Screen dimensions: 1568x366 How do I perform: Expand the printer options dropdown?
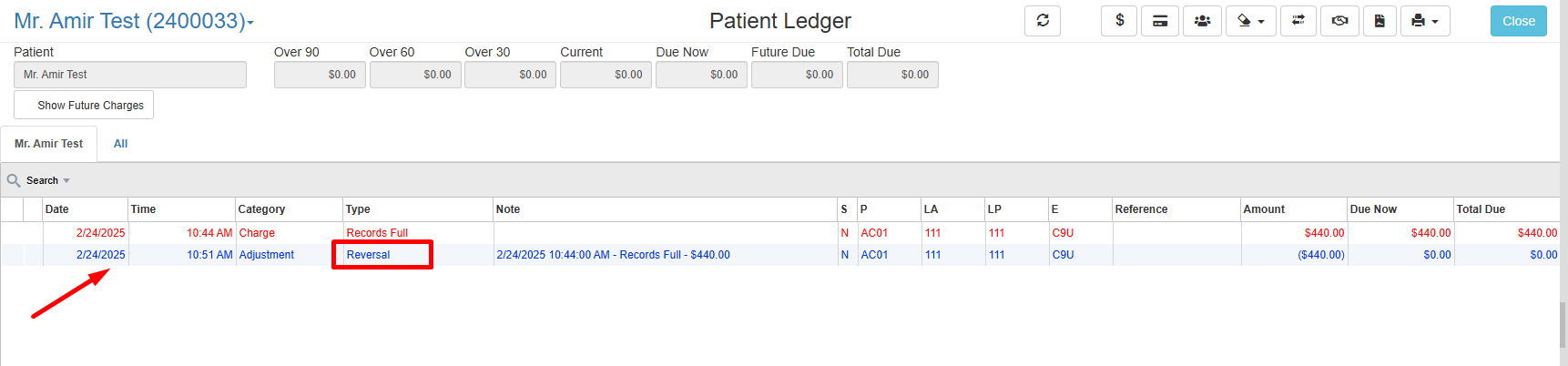coord(1425,21)
